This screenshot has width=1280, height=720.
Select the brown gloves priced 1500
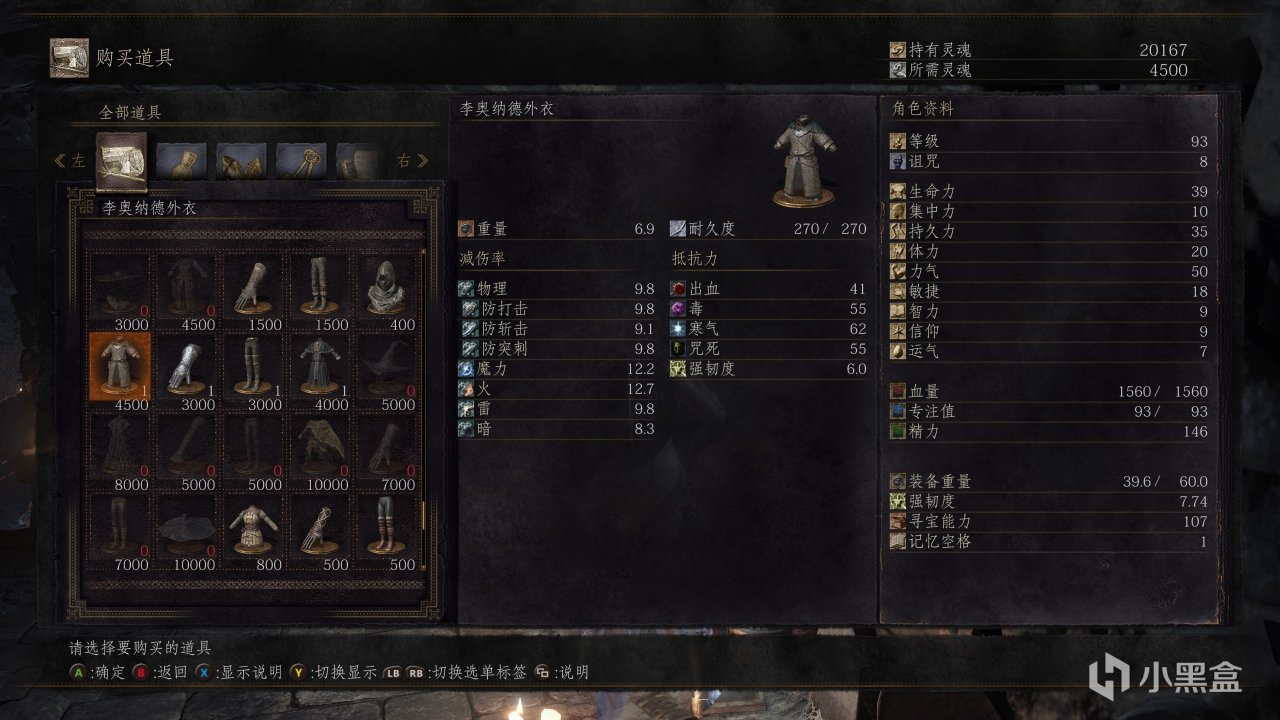point(254,286)
